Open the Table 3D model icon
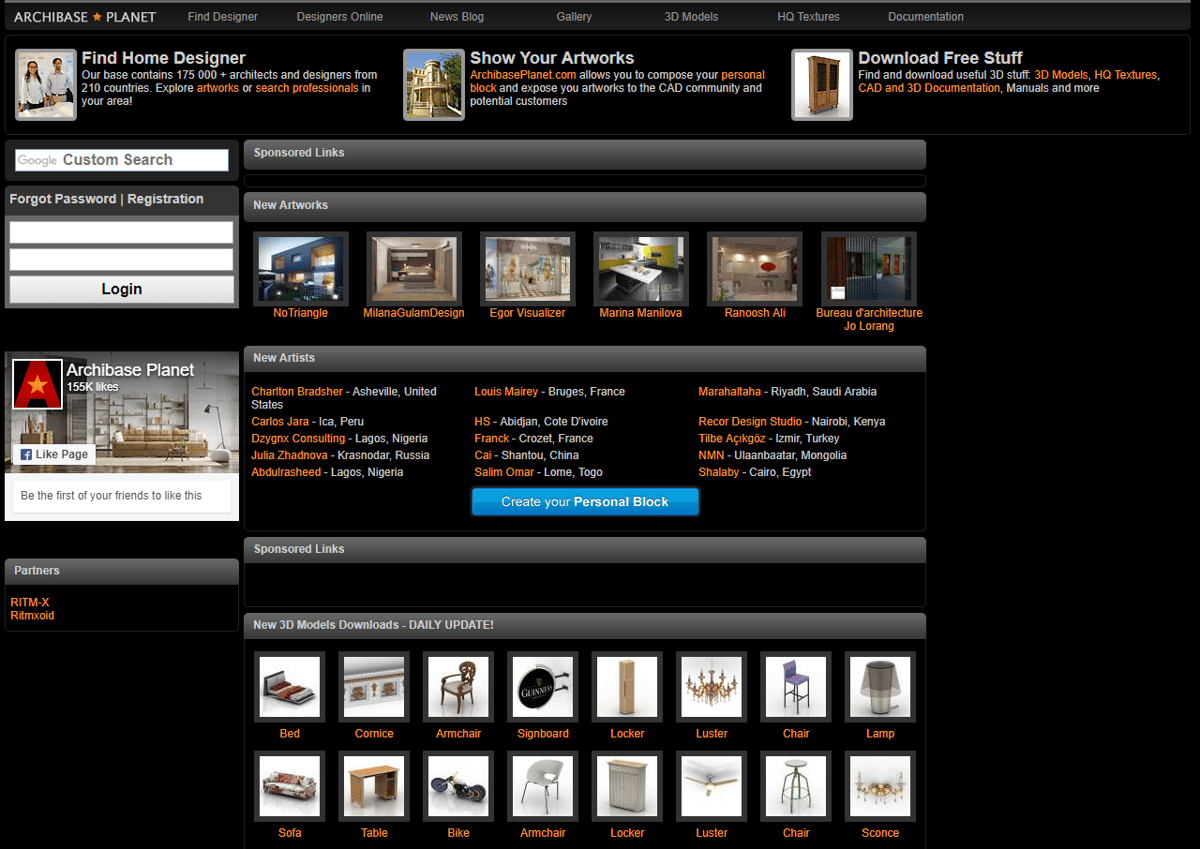Image resolution: width=1200 pixels, height=849 pixels. click(x=374, y=786)
